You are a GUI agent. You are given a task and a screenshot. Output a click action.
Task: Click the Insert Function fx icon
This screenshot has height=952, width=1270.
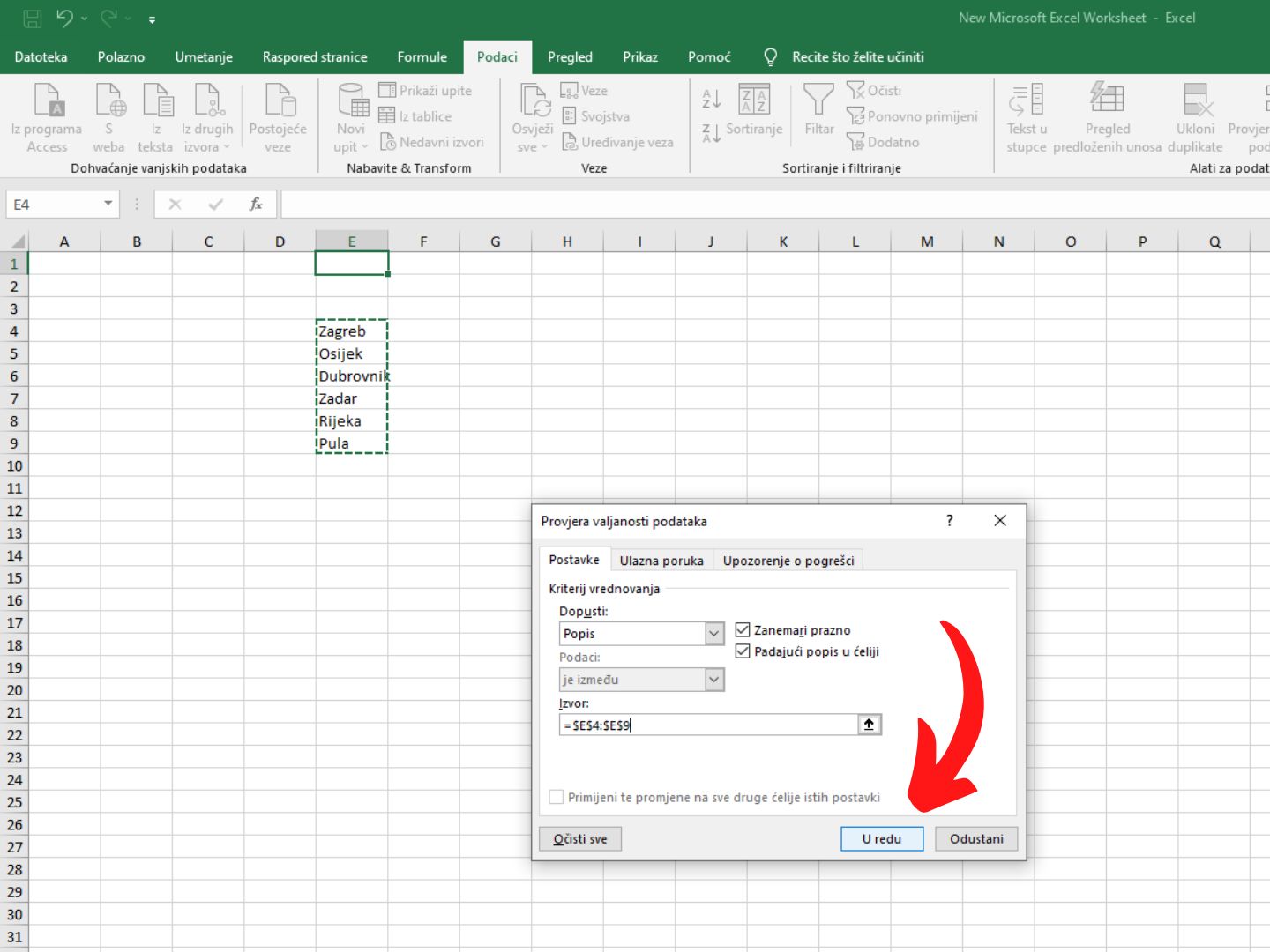click(256, 204)
